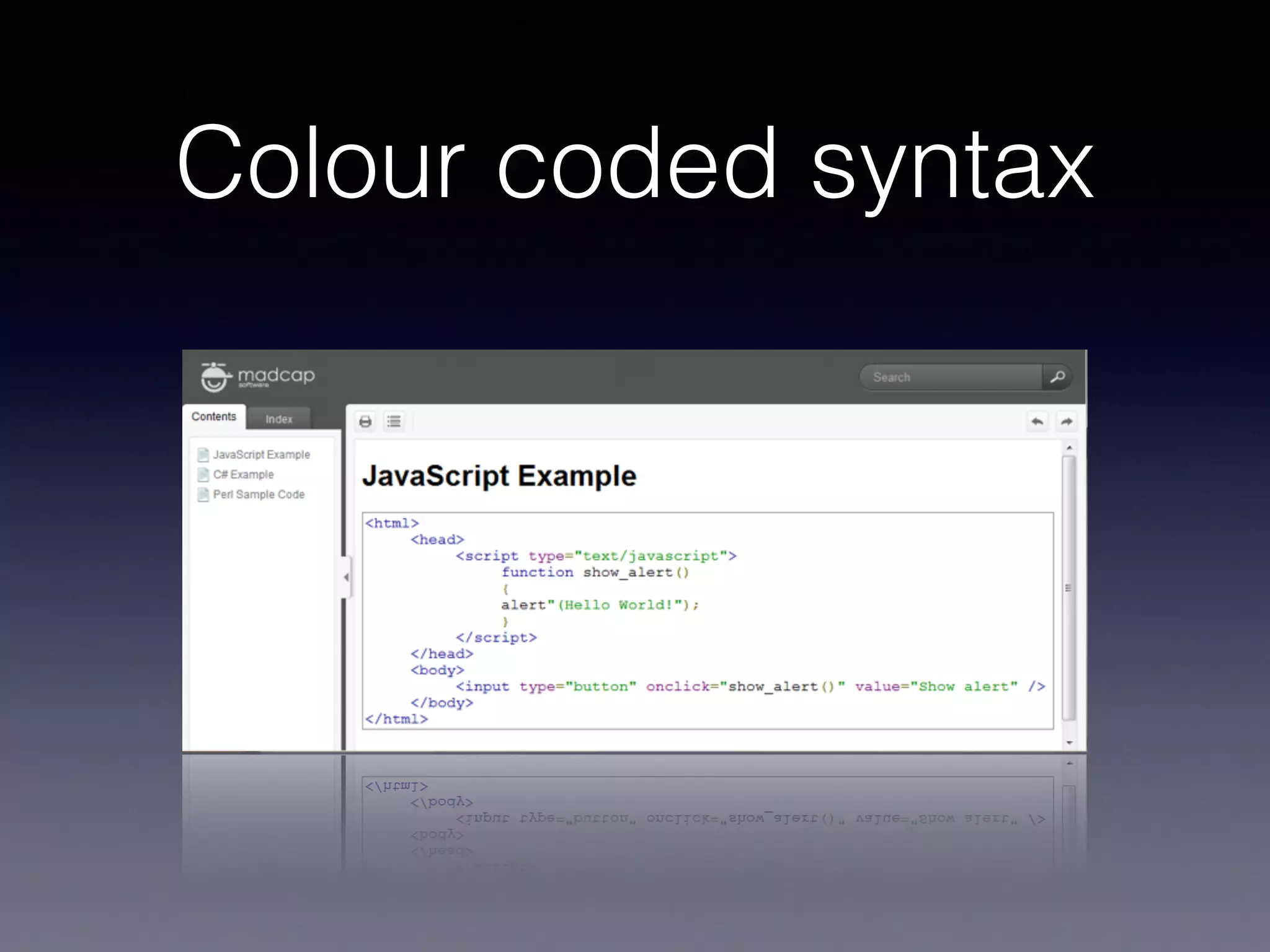Click the "<input type="button"" code line
The height and width of the screenshot is (952, 1270).
[x=750, y=686]
